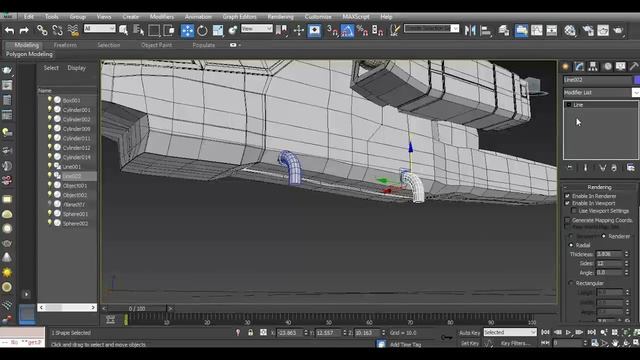The height and width of the screenshot is (360, 640).
Task: Click the Undo arrow icon
Action: coord(9,30)
